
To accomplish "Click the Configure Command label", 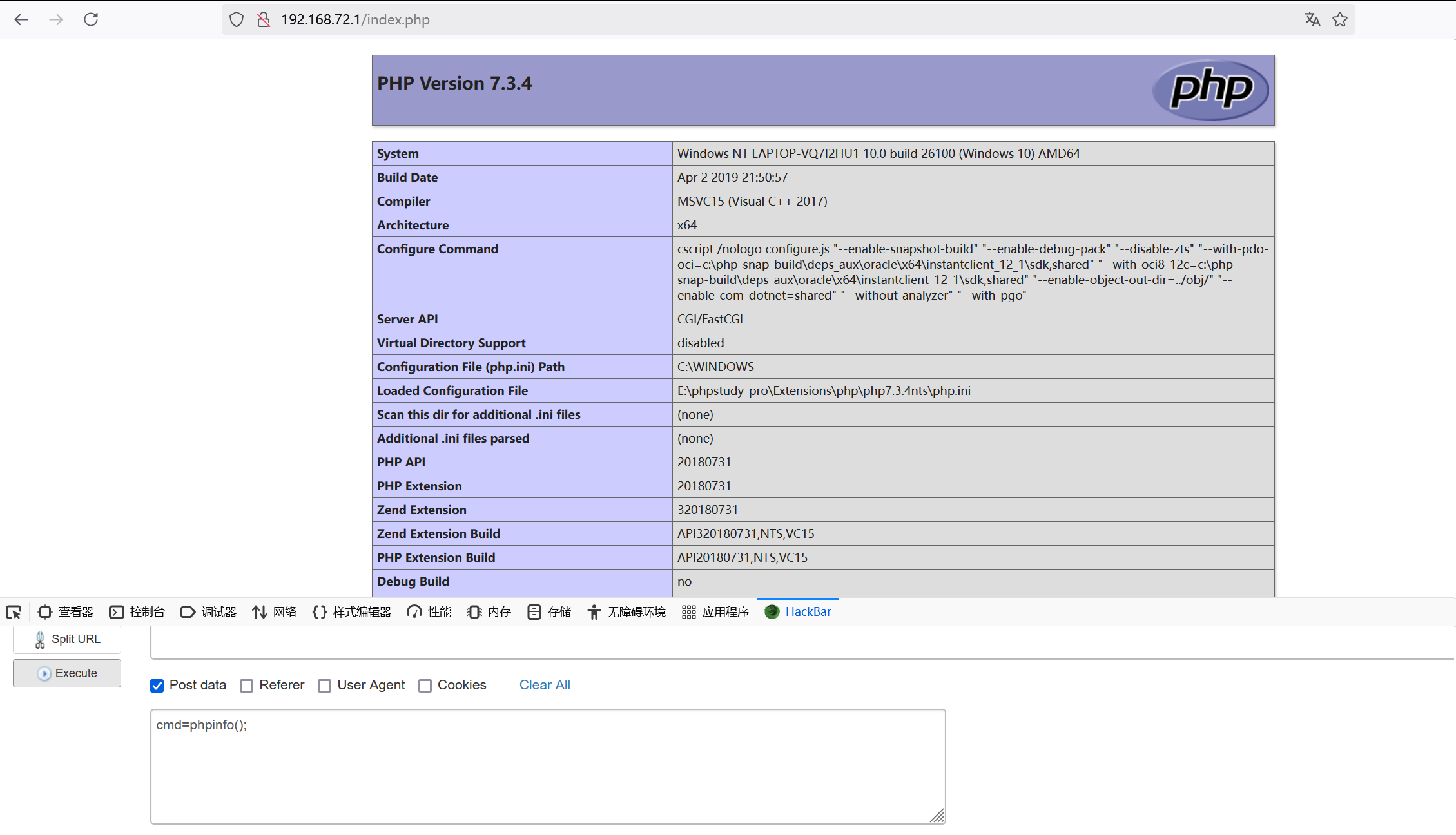I will pos(438,249).
